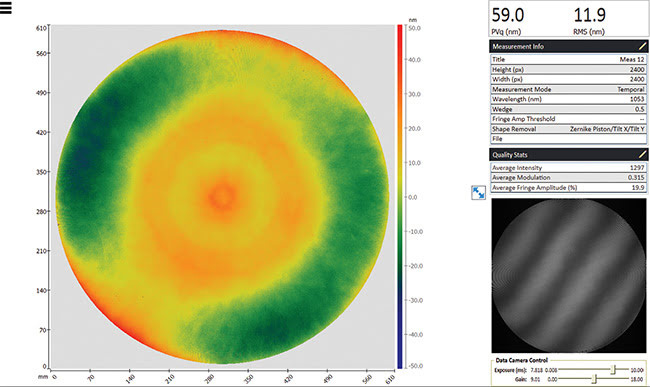Click the Fringe Amp Threshold row

(568, 119)
